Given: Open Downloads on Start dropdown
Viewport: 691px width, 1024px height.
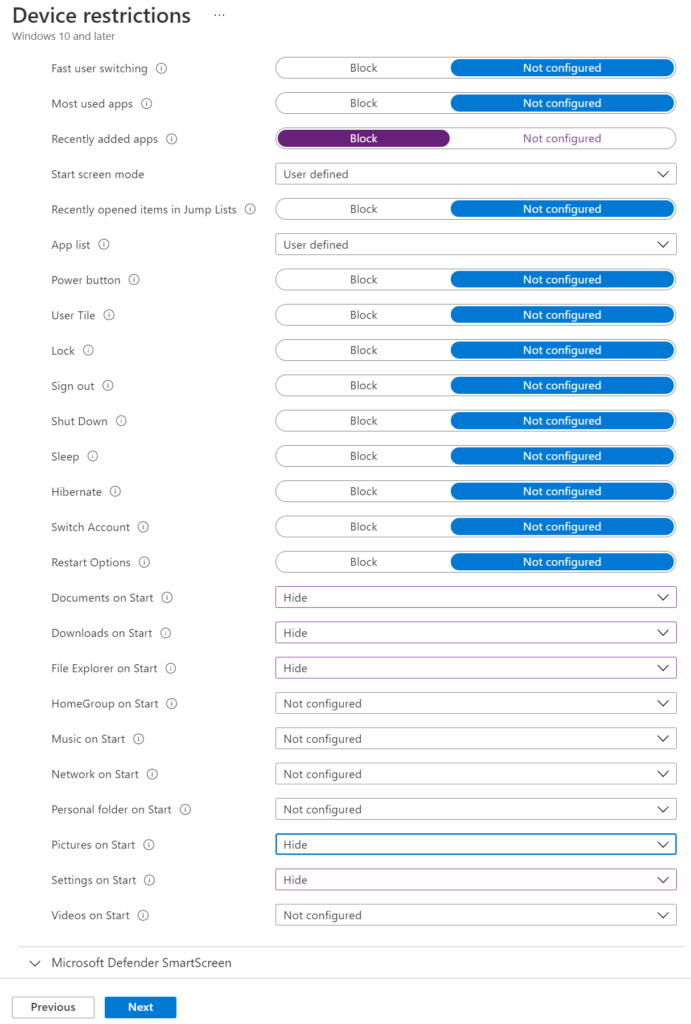Looking at the screenshot, I should 475,633.
